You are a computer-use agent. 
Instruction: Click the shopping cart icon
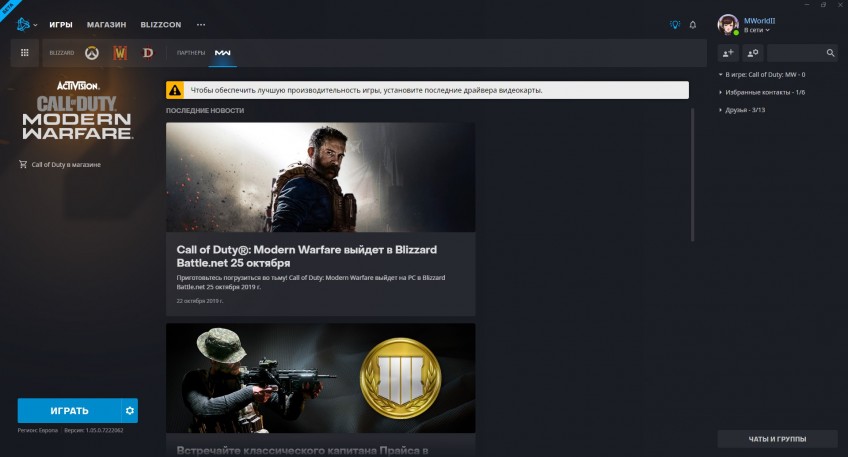[23, 164]
